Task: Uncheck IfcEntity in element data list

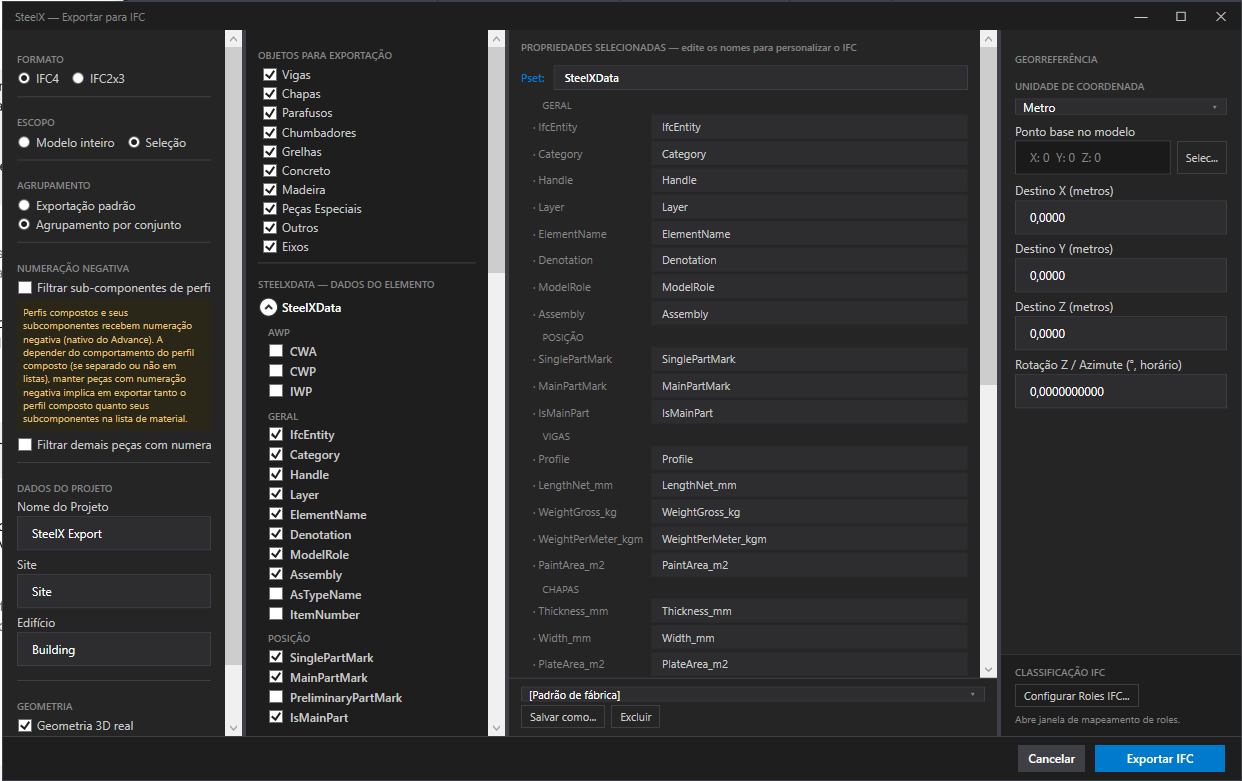Action: [x=276, y=435]
